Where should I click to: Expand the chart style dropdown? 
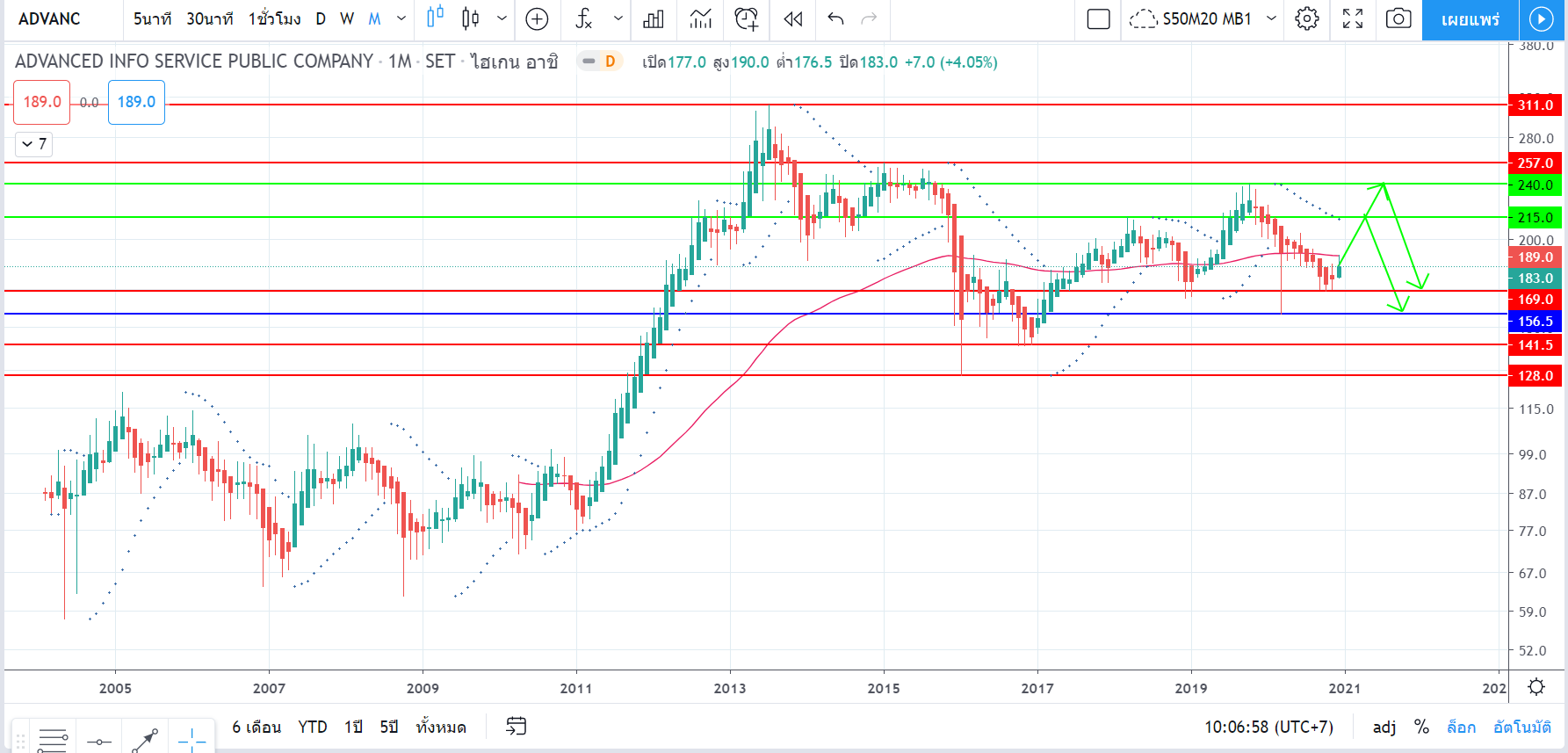(x=502, y=18)
